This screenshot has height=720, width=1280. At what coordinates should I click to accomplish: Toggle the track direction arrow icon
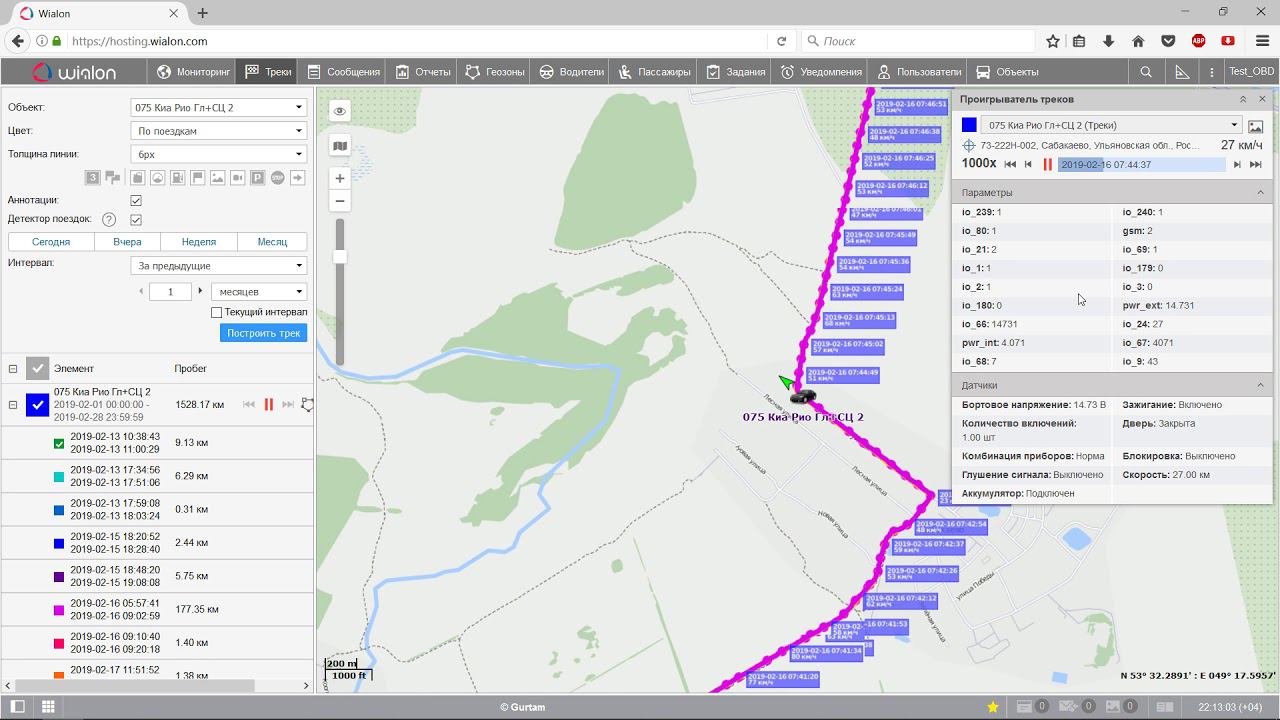point(298,178)
